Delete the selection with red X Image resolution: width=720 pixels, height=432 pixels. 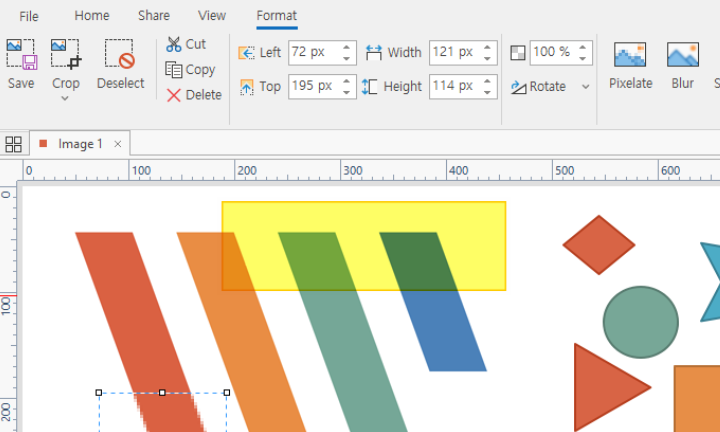click(x=194, y=95)
